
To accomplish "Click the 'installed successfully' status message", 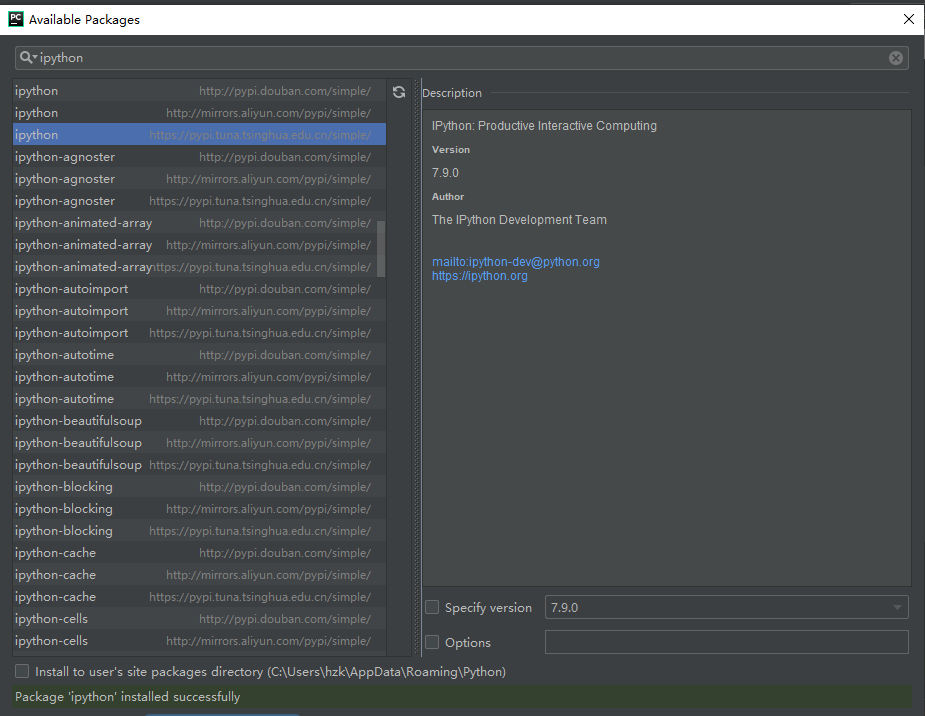I will [x=127, y=697].
